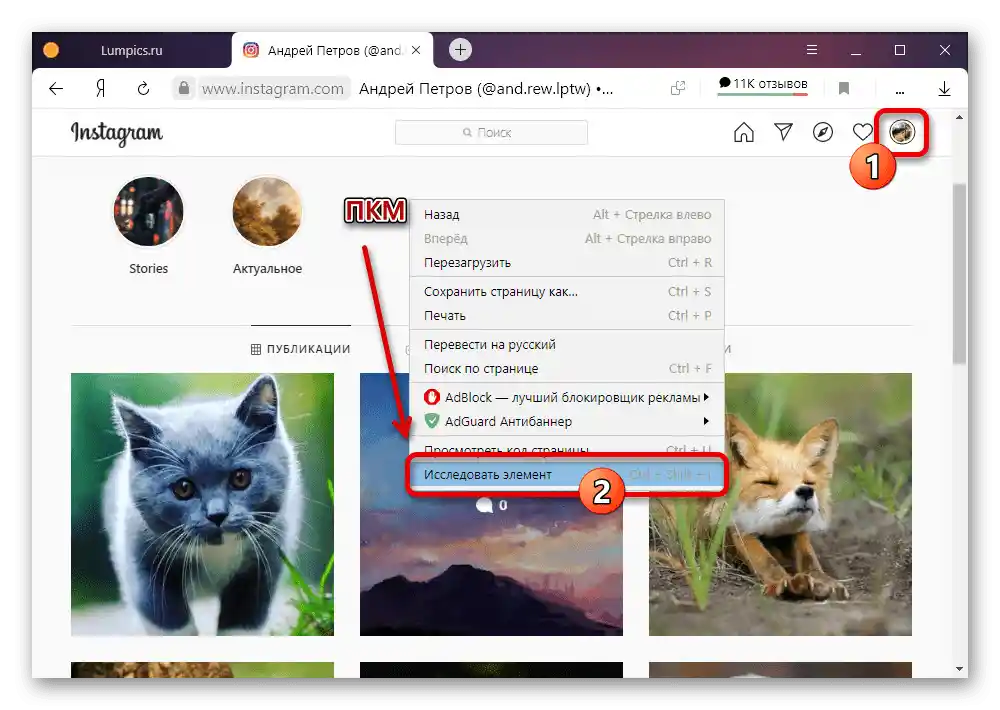This screenshot has height=710, width=1000.
Task: Click the scrollbar up arrow
Action: (x=959, y=117)
